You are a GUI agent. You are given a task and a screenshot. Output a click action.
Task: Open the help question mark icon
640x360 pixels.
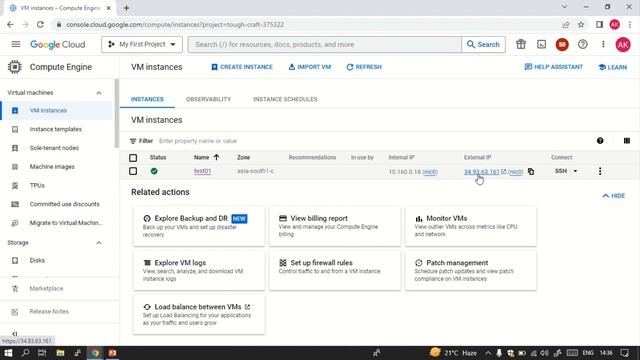click(x=582, y=44)
